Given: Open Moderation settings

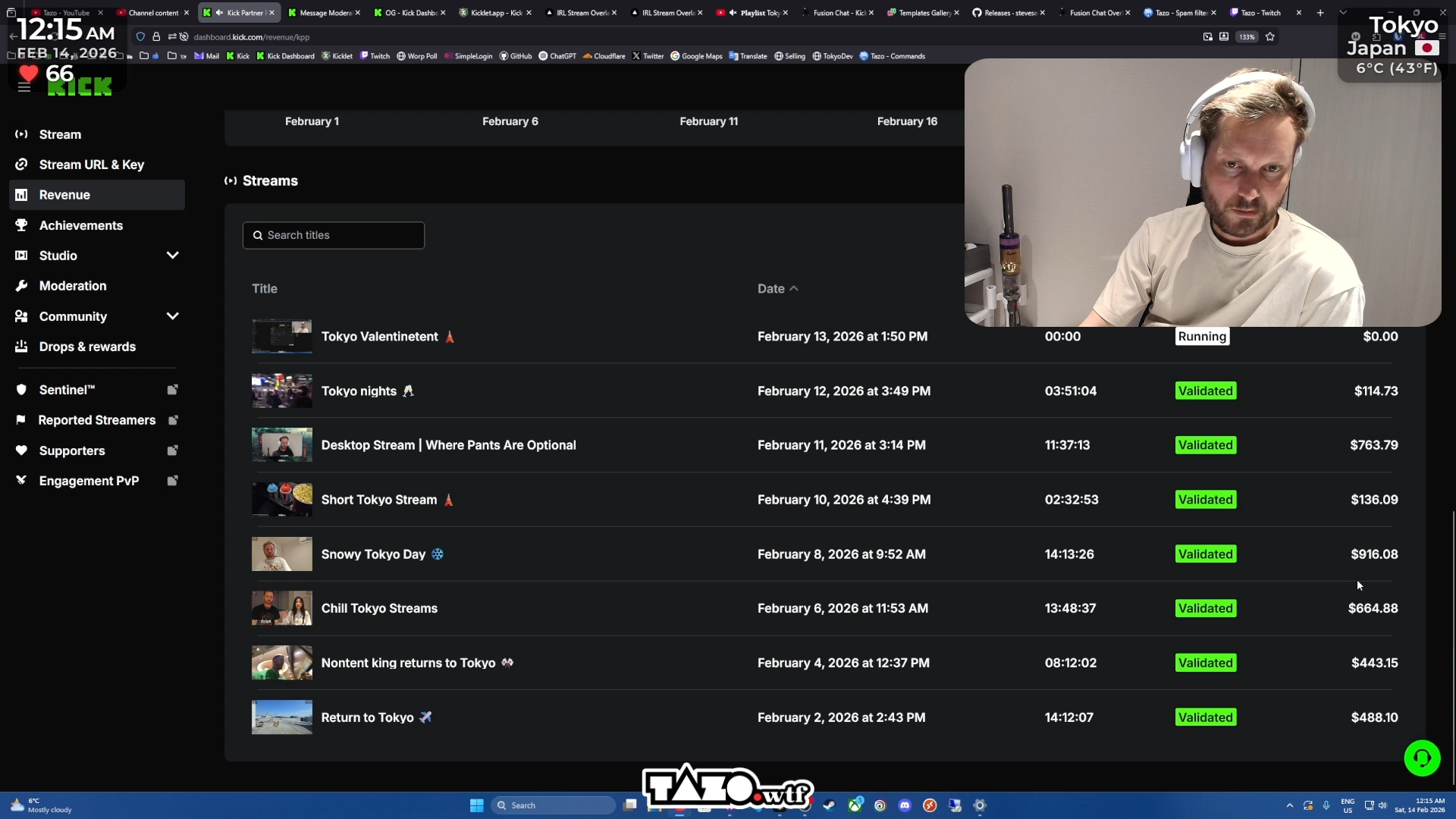Looking at the screenshot, I should click(73, 286).
